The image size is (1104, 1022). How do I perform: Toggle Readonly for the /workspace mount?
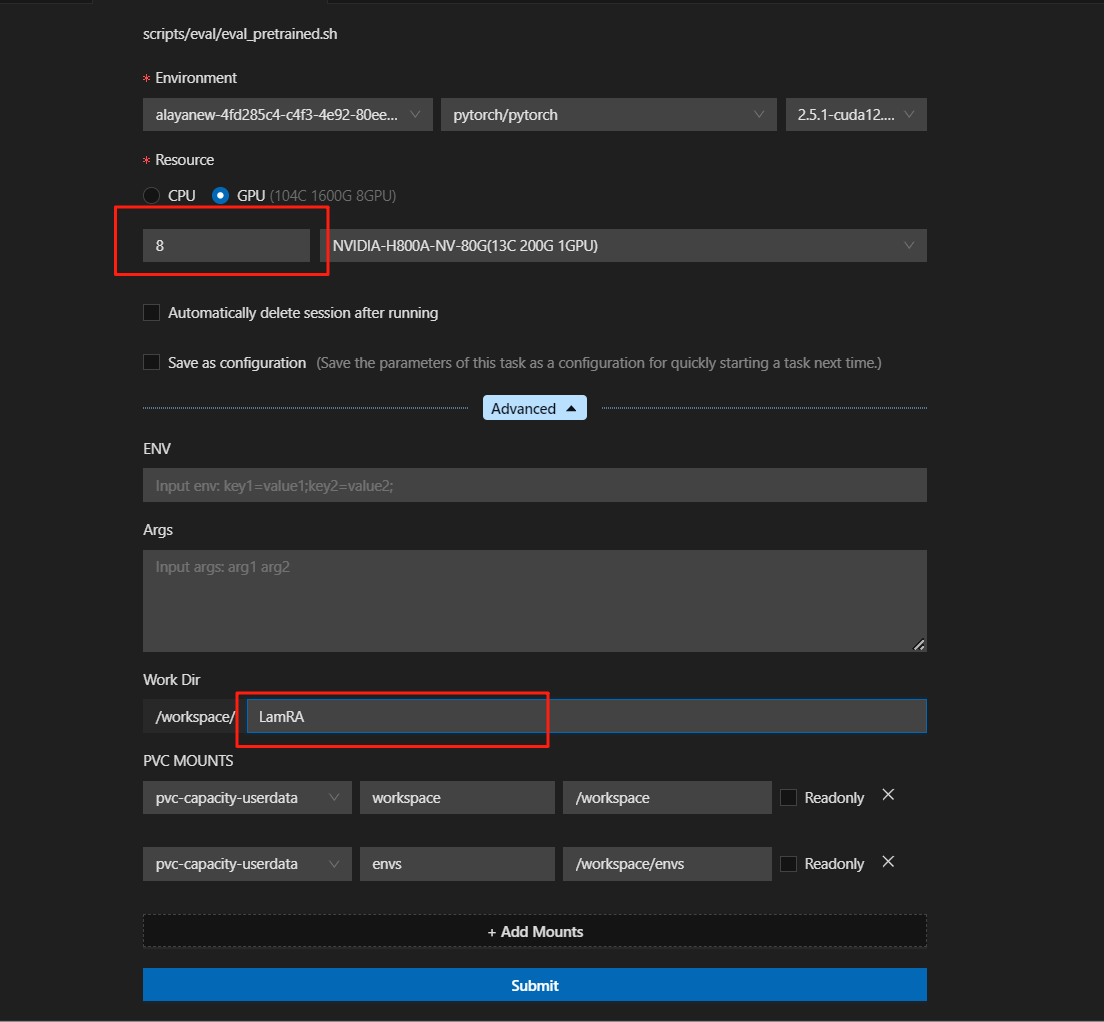[788, 798]
